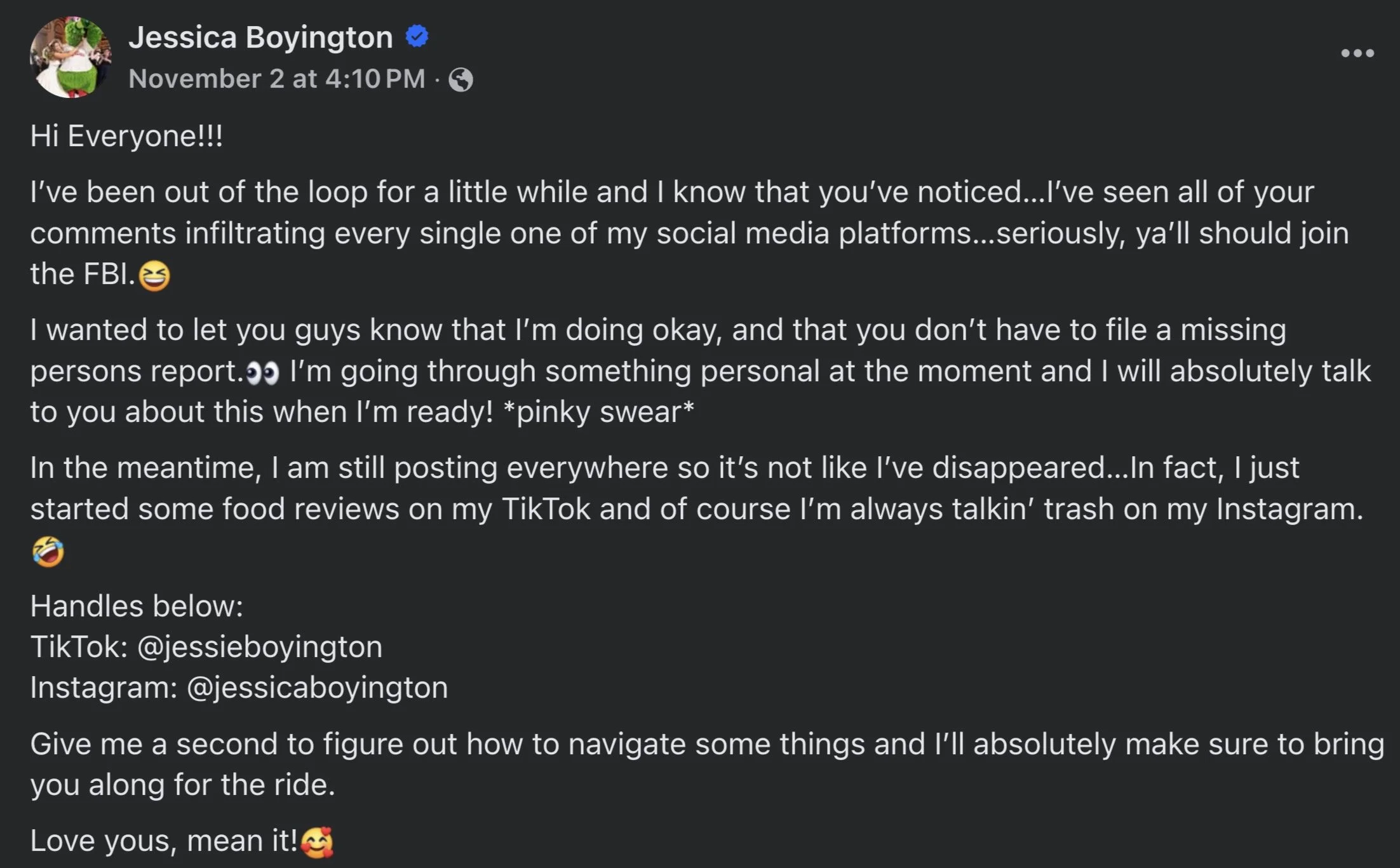Viewport: 1400px width, 868px height.
Task: Click the globe public audience icon
Action: click(x=461, y=80)
